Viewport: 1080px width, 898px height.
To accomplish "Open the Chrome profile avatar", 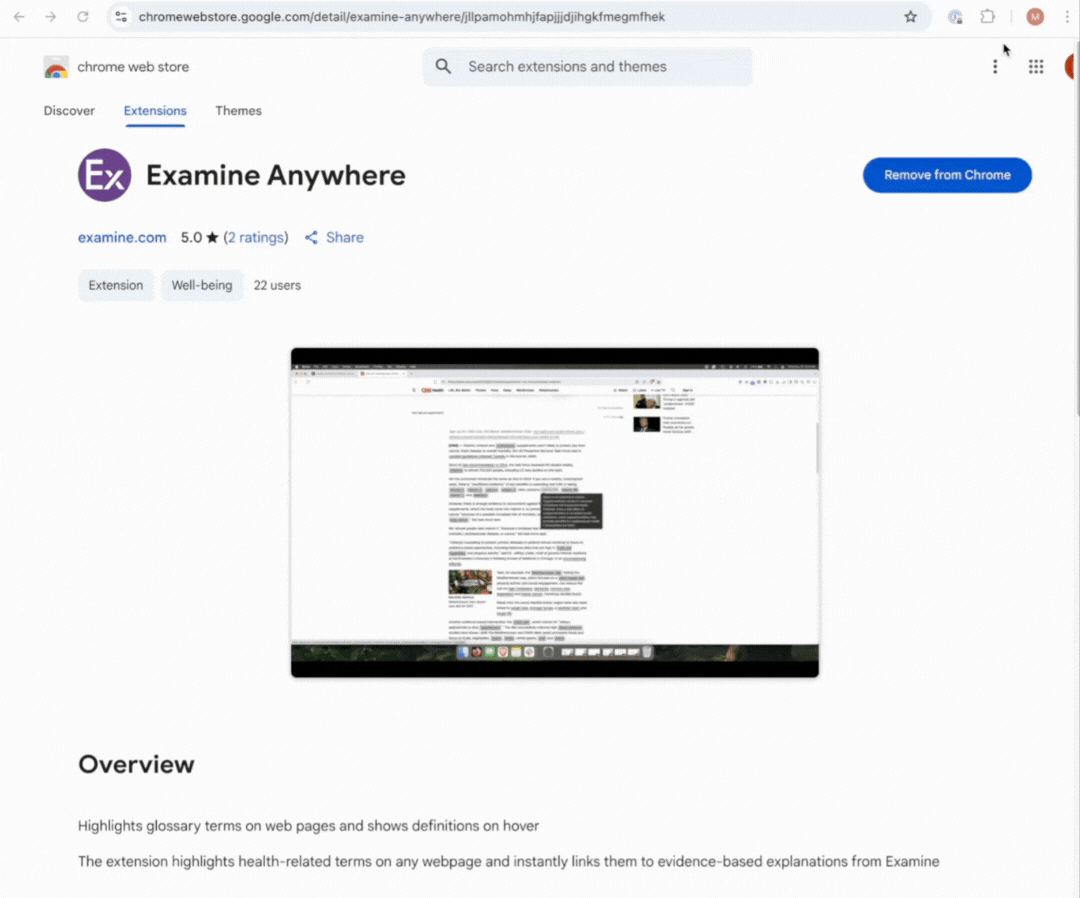I will point(1035,17).
